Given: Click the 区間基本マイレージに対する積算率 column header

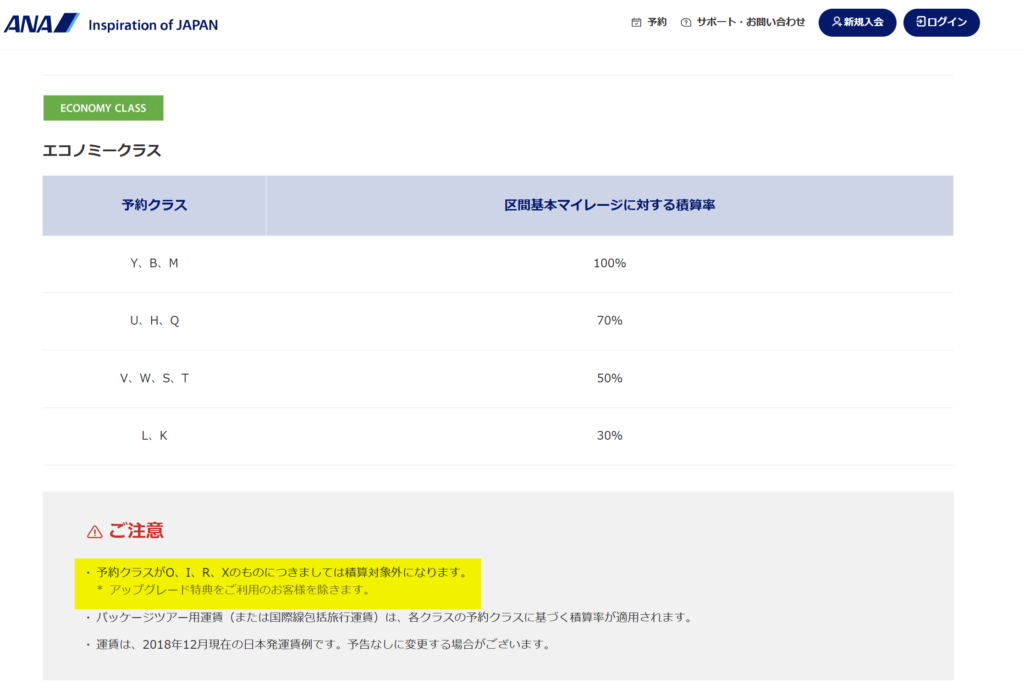Looking at the screenshot, I should pos(609,205).
